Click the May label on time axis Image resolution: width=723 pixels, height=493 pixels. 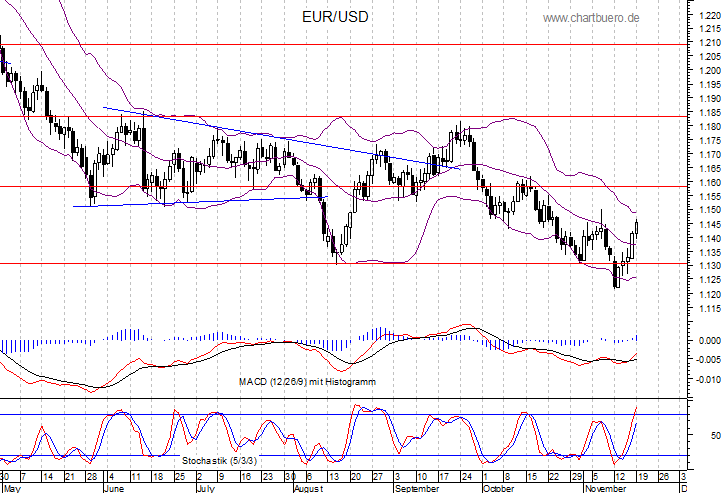pos(10,489)
